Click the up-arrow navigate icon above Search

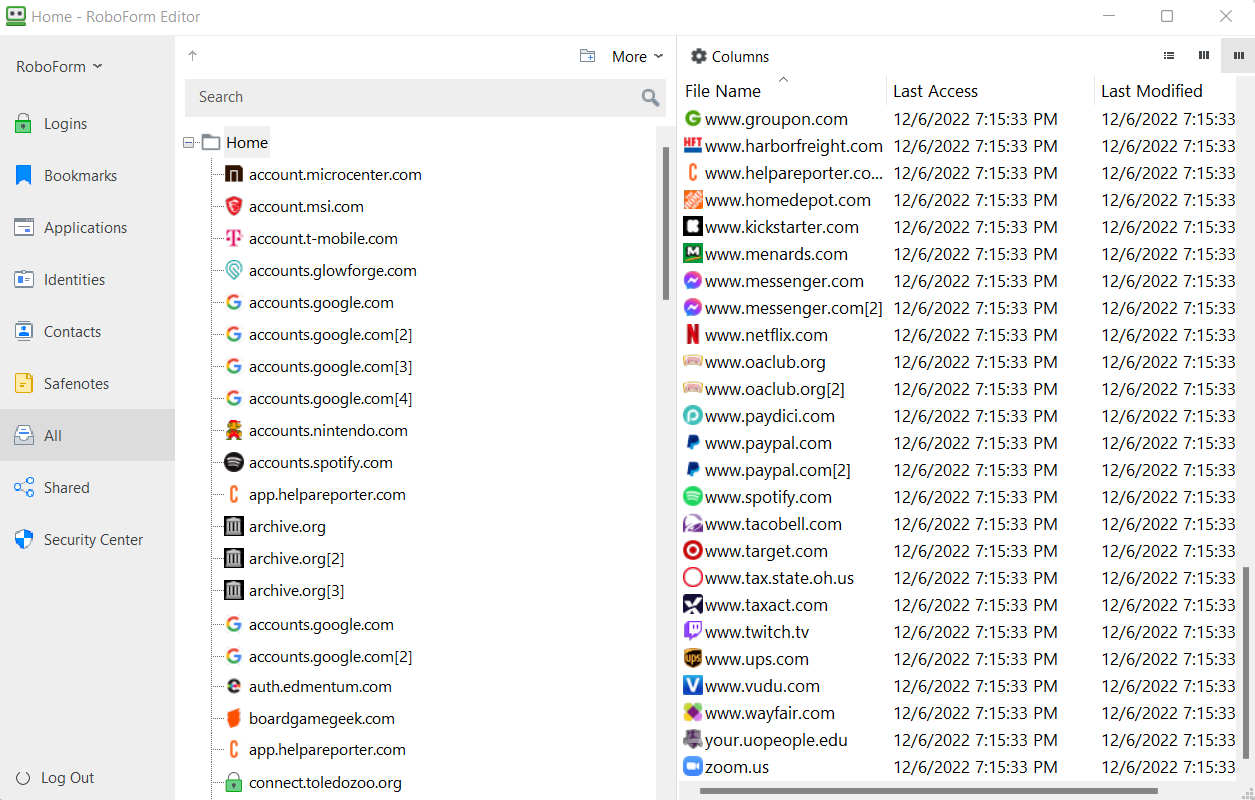[x=193, y=56]
